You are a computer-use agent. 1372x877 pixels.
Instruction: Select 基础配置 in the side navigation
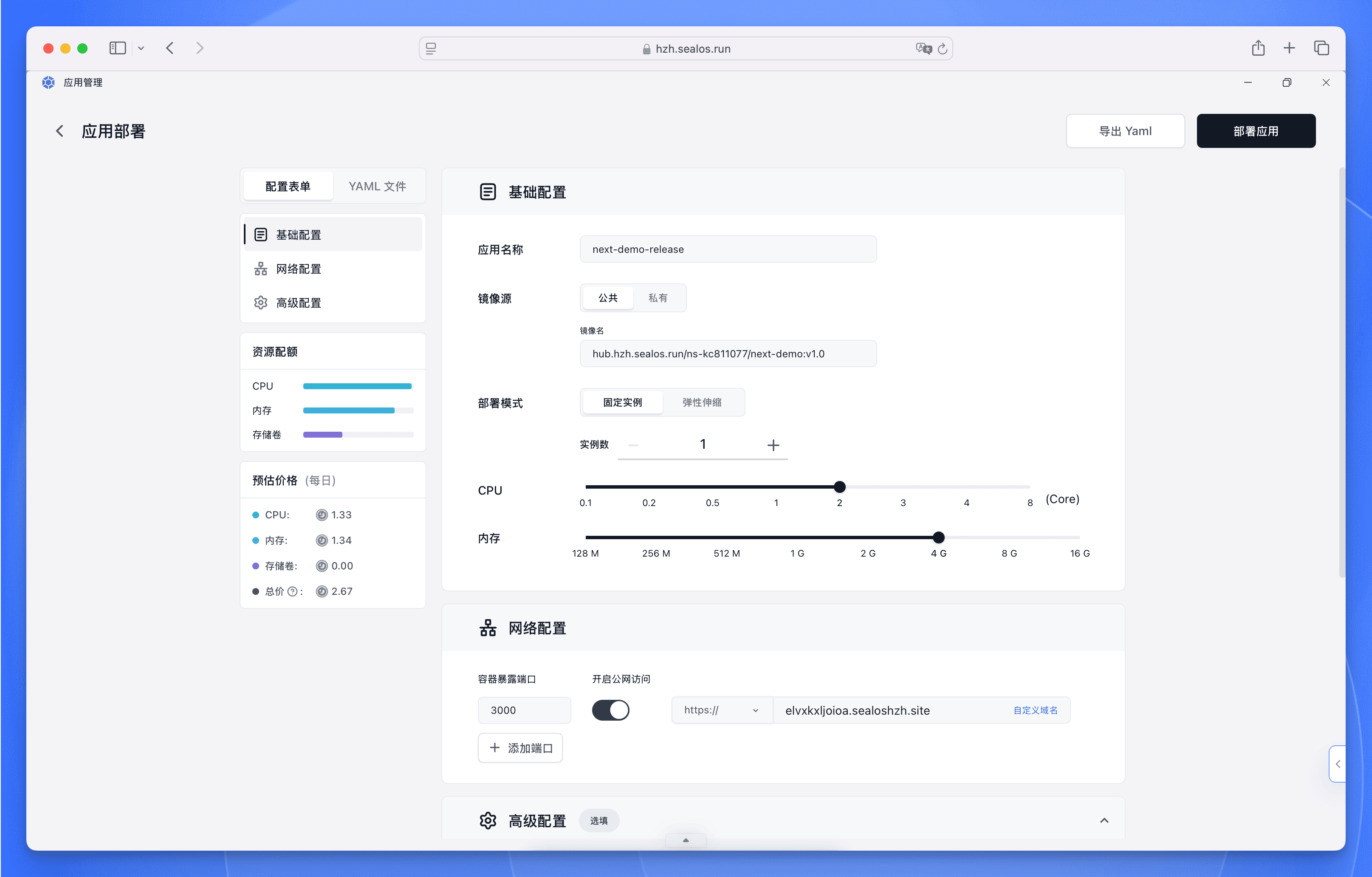[333, 235]
